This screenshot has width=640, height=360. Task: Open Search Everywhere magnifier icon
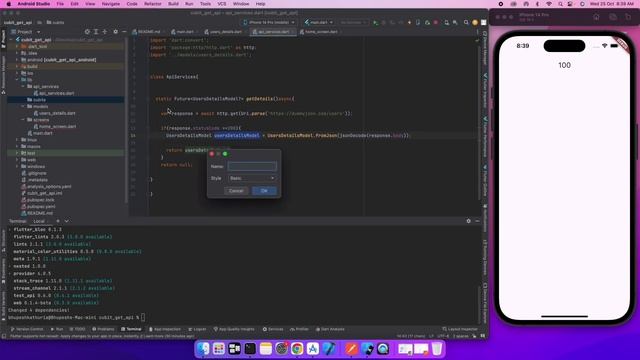tap(466, 22)
